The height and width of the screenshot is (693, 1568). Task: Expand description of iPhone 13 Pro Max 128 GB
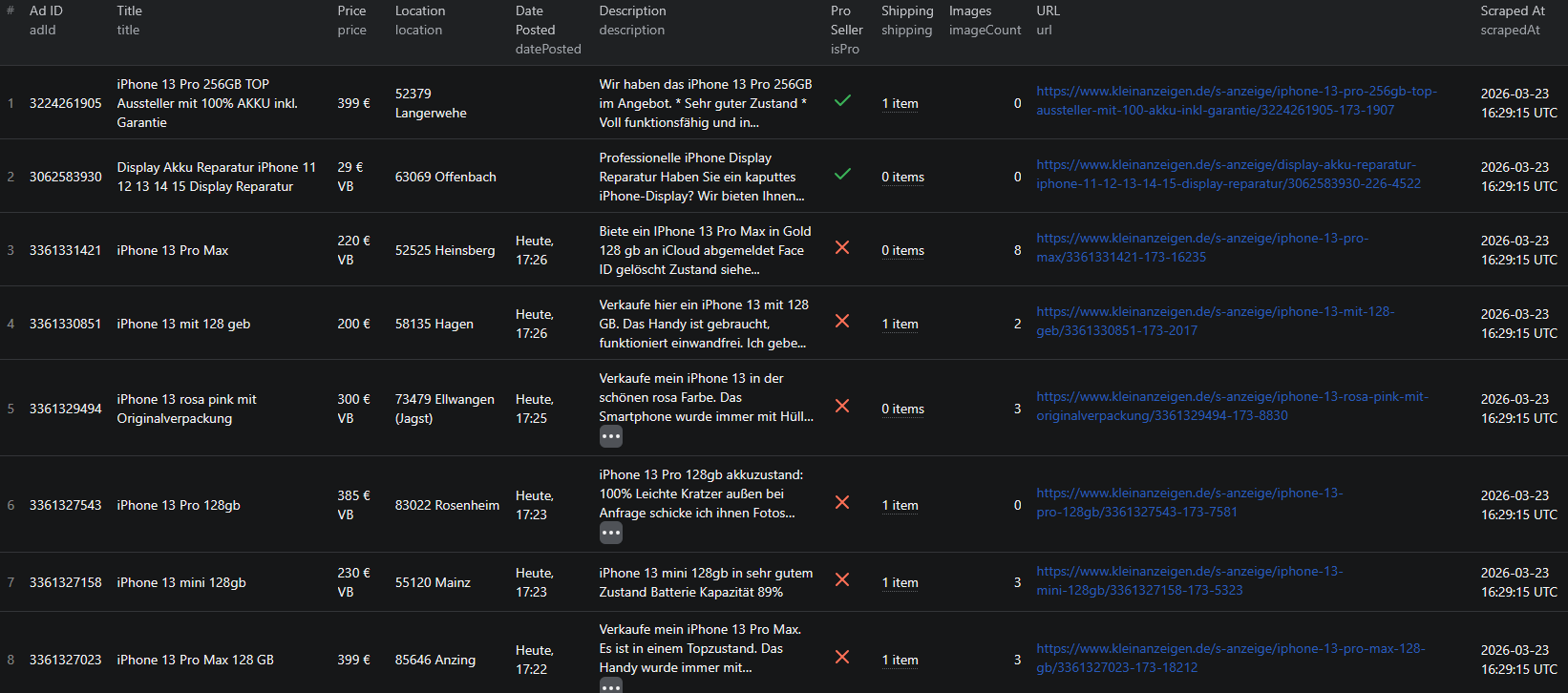coord(611,686)
